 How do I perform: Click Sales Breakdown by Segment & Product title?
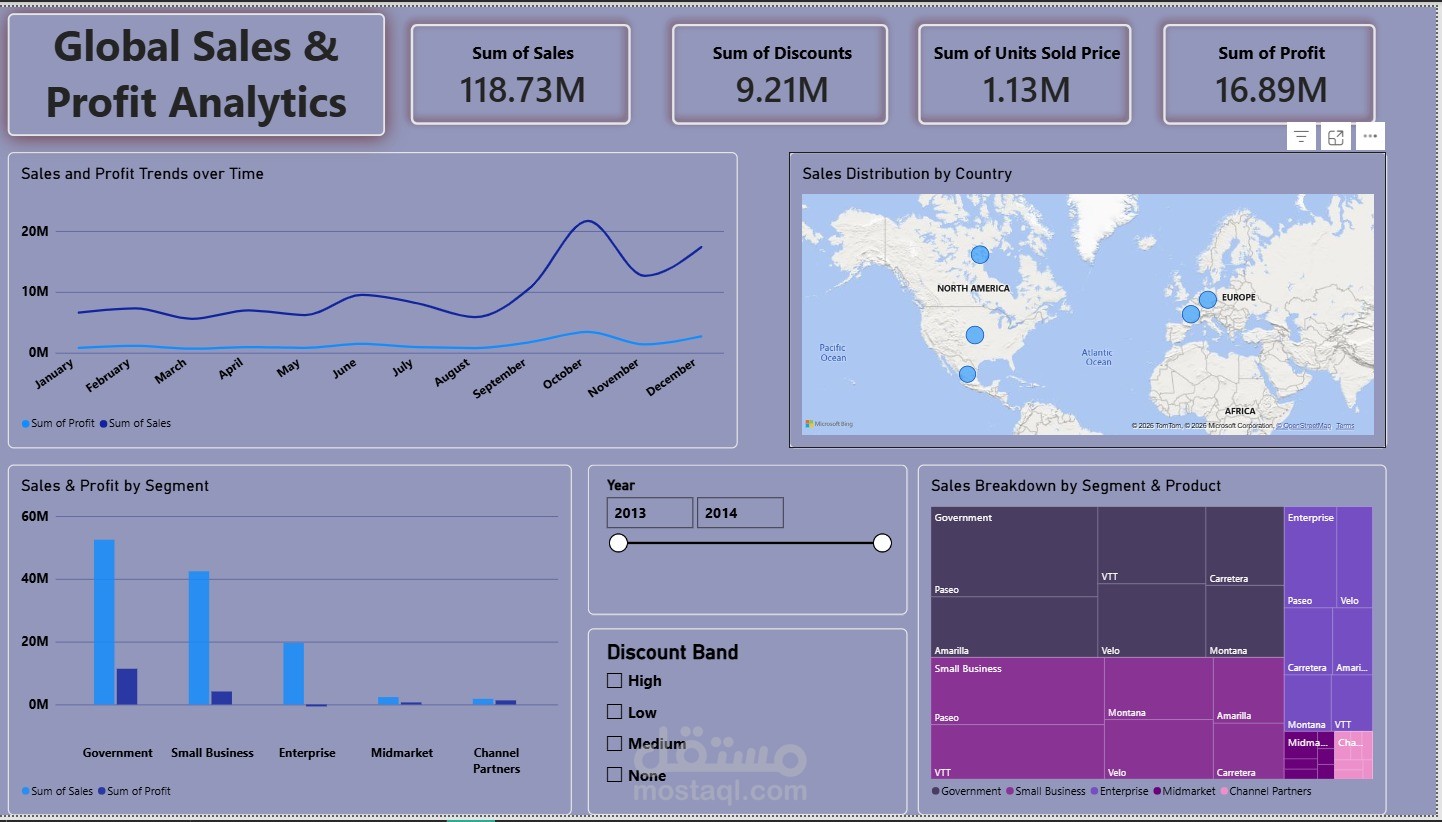coord(1076,486)
